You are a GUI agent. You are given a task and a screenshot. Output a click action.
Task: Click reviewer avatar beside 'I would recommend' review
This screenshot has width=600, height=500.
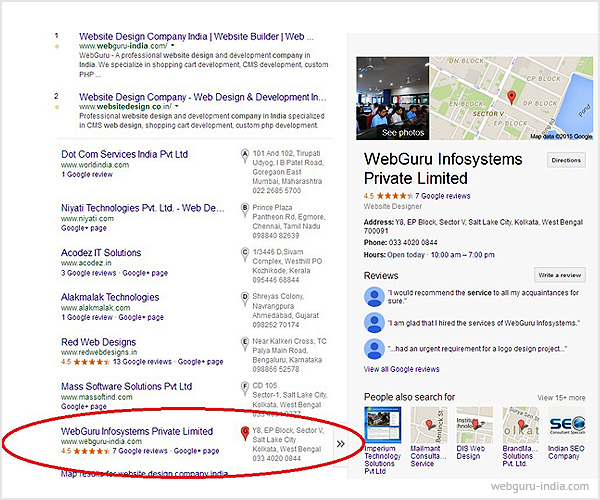(x=374, y=296)
